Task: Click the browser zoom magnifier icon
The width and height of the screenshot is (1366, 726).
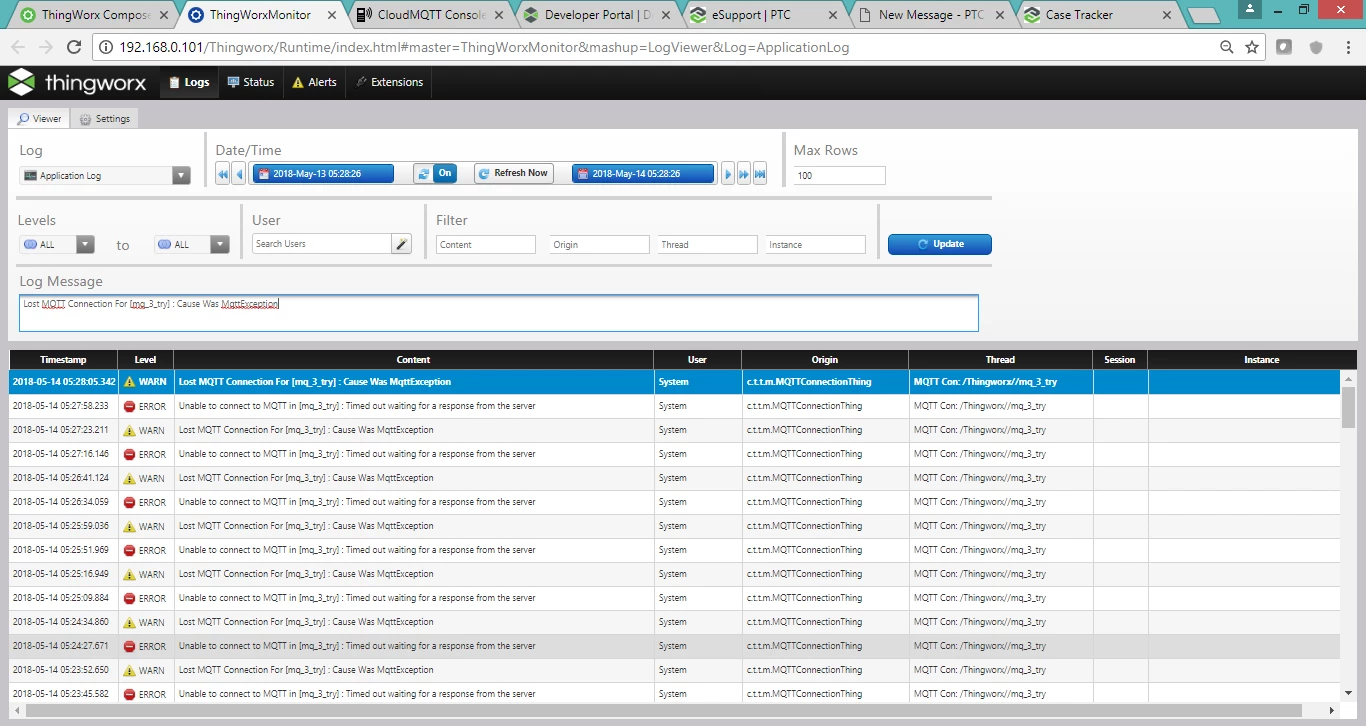Action: tap(1227, 47)
